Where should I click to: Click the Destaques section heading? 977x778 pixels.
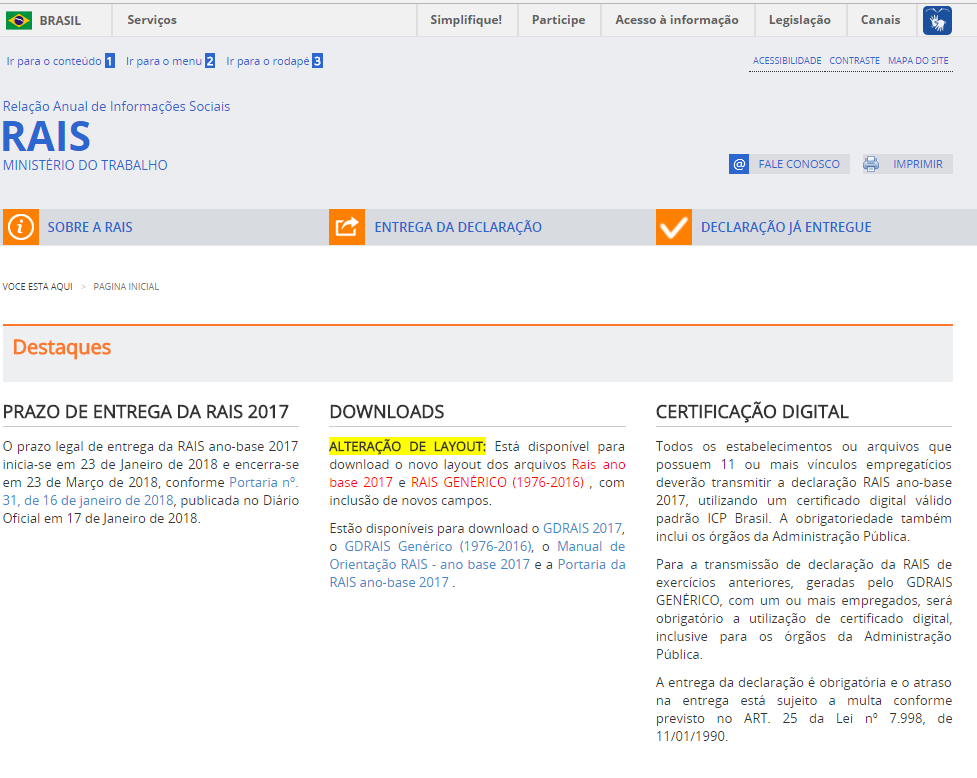click(x=62, y=348)
